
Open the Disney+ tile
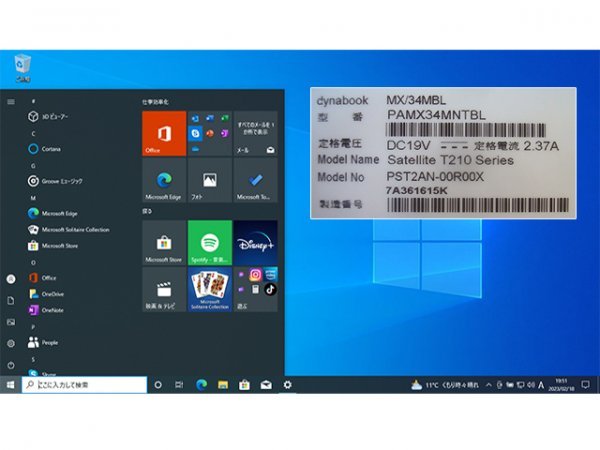click(x=255, y=243)
